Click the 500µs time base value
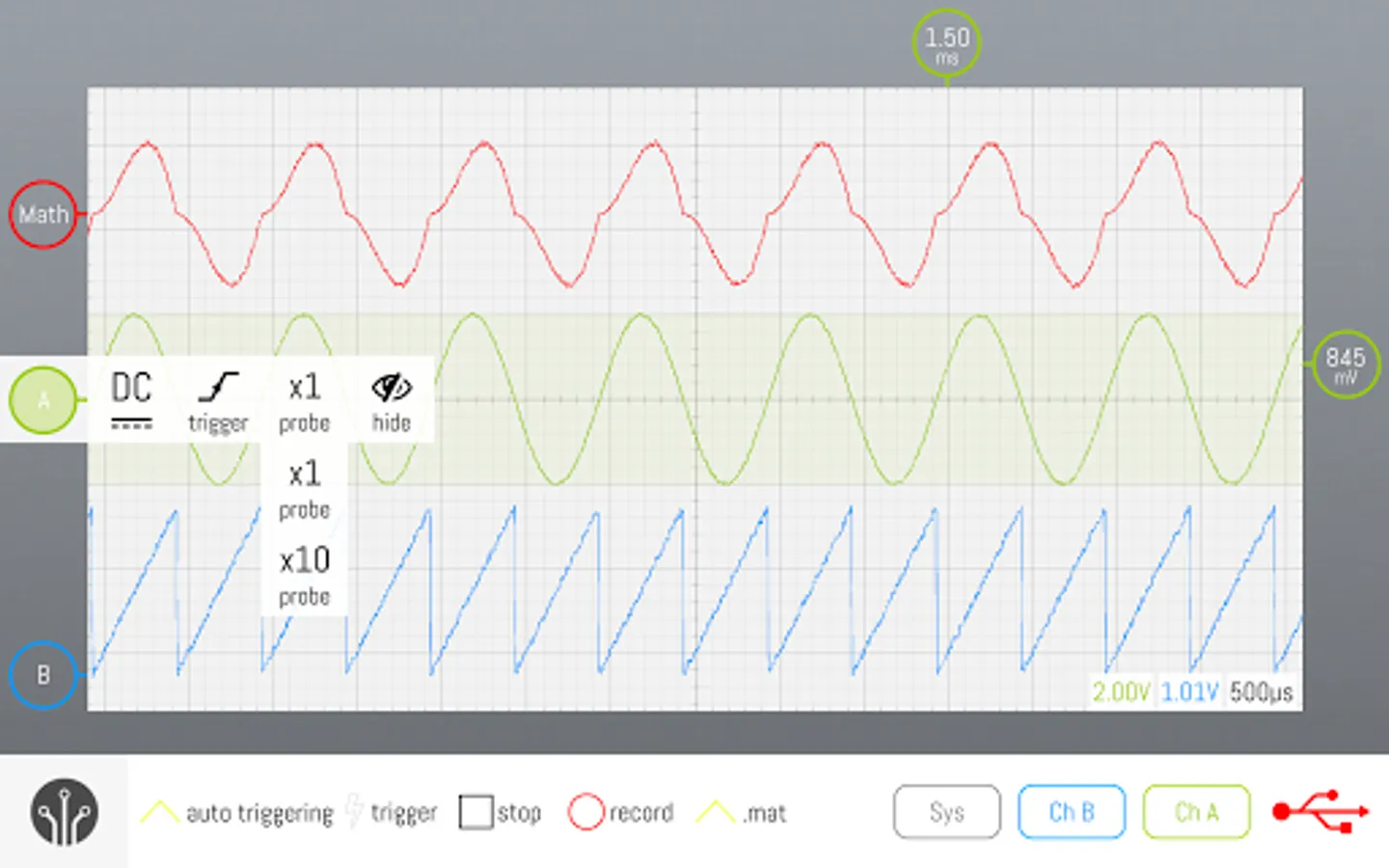 pos(1261,692)
